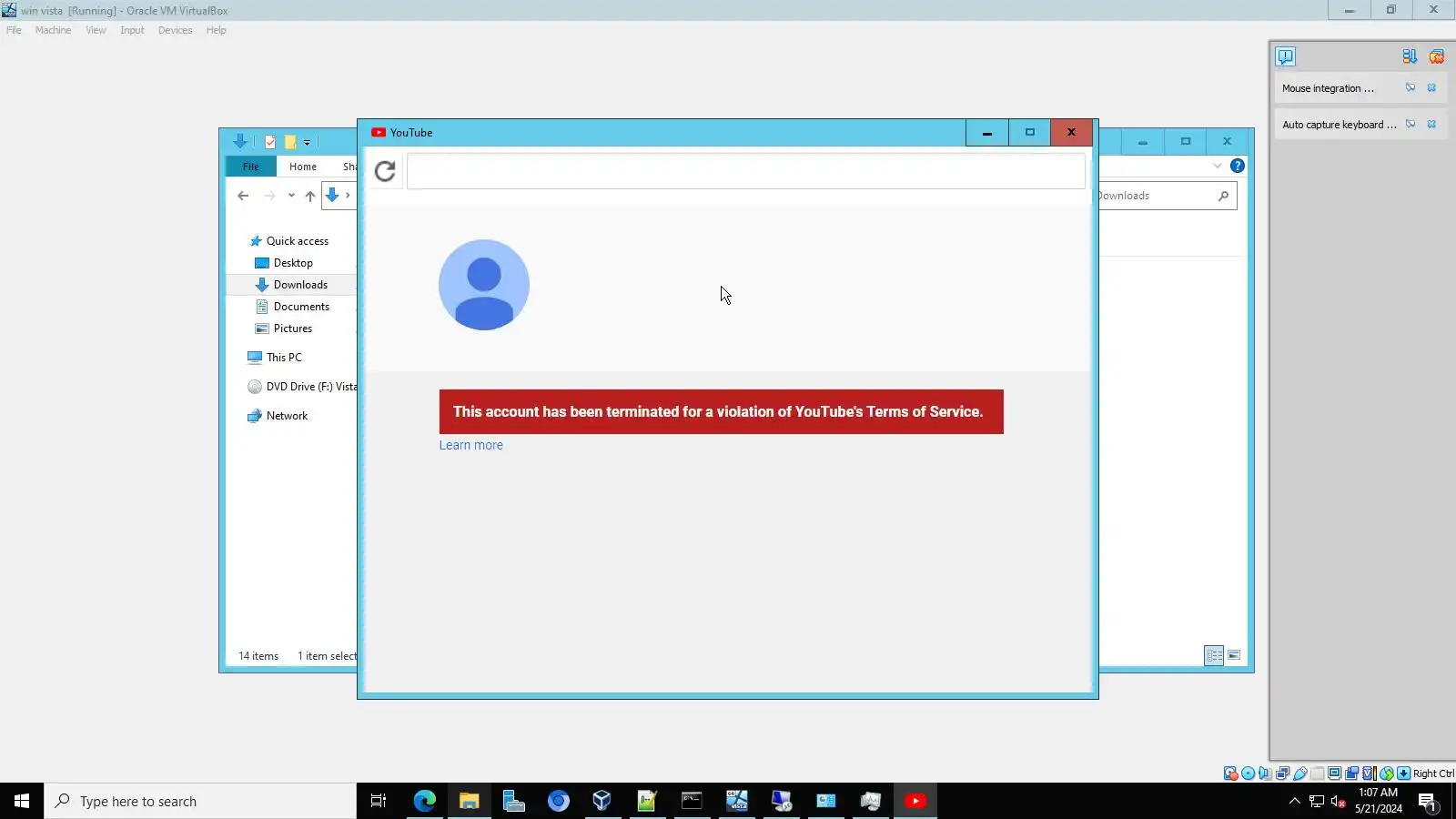Click the VirtualBox CPU/virtualization status indicator

(x=1370, y=773)
